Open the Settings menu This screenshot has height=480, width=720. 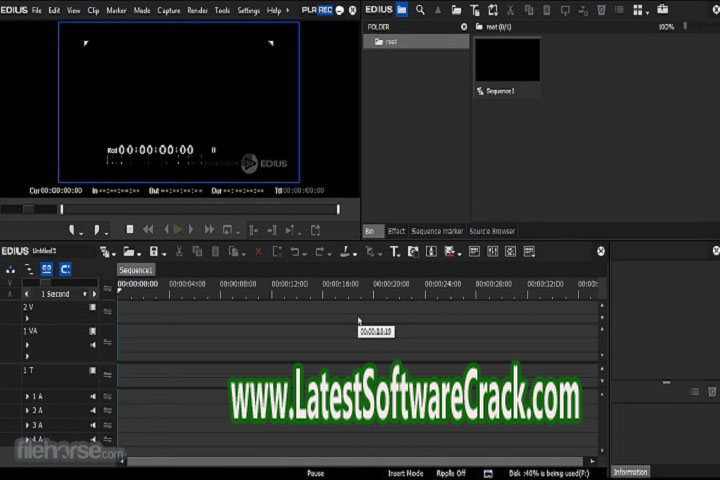click(x=248, y=10)
